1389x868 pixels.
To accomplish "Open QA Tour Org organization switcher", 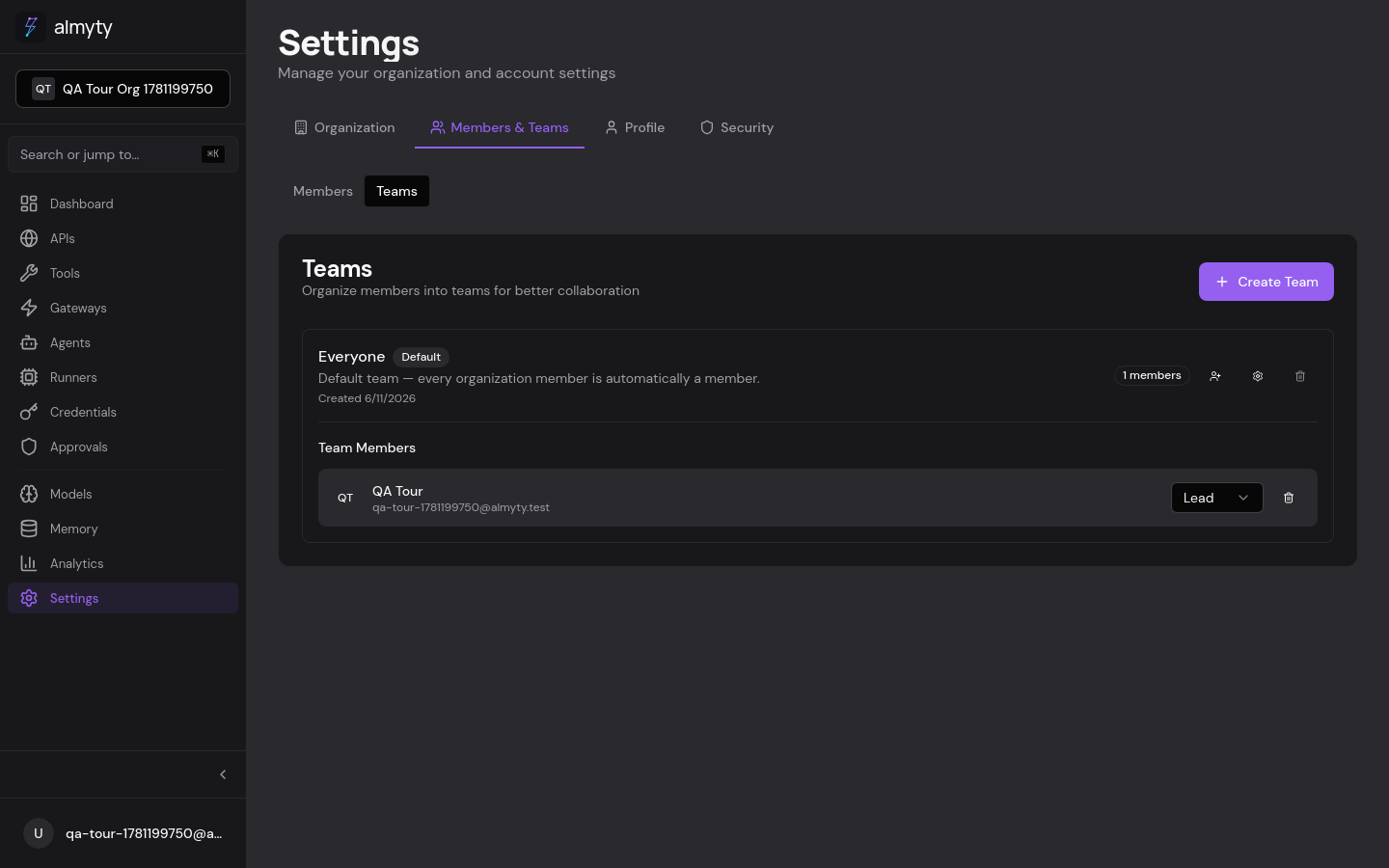I will pyautogui.click(x=123, y=89).
